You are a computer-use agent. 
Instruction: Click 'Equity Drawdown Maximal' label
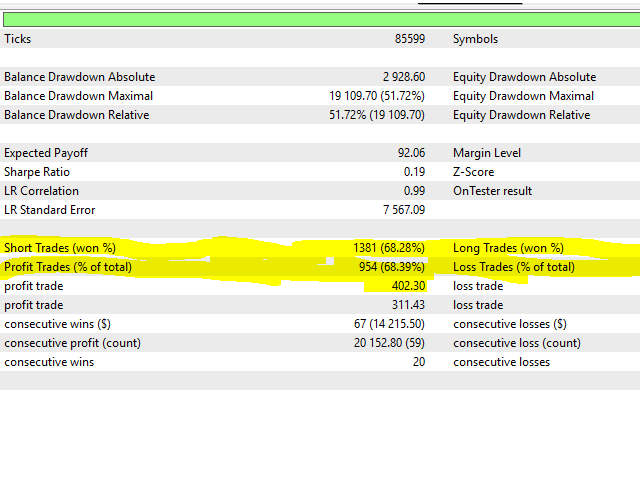(x=523, y=96)
